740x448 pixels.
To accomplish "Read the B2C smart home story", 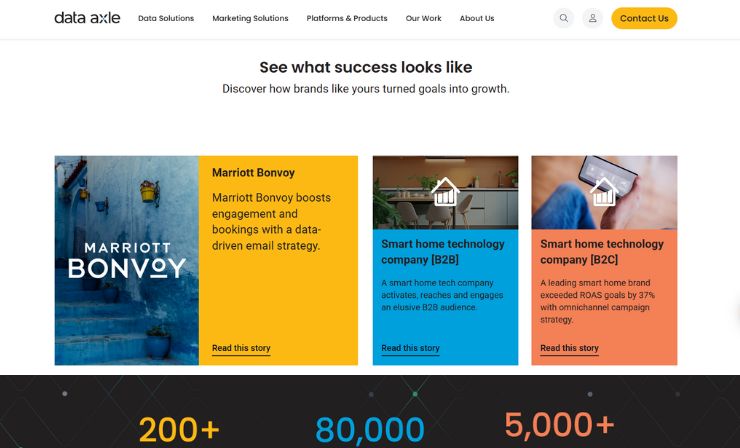I will pyautogui.click(x=569, y=348).
